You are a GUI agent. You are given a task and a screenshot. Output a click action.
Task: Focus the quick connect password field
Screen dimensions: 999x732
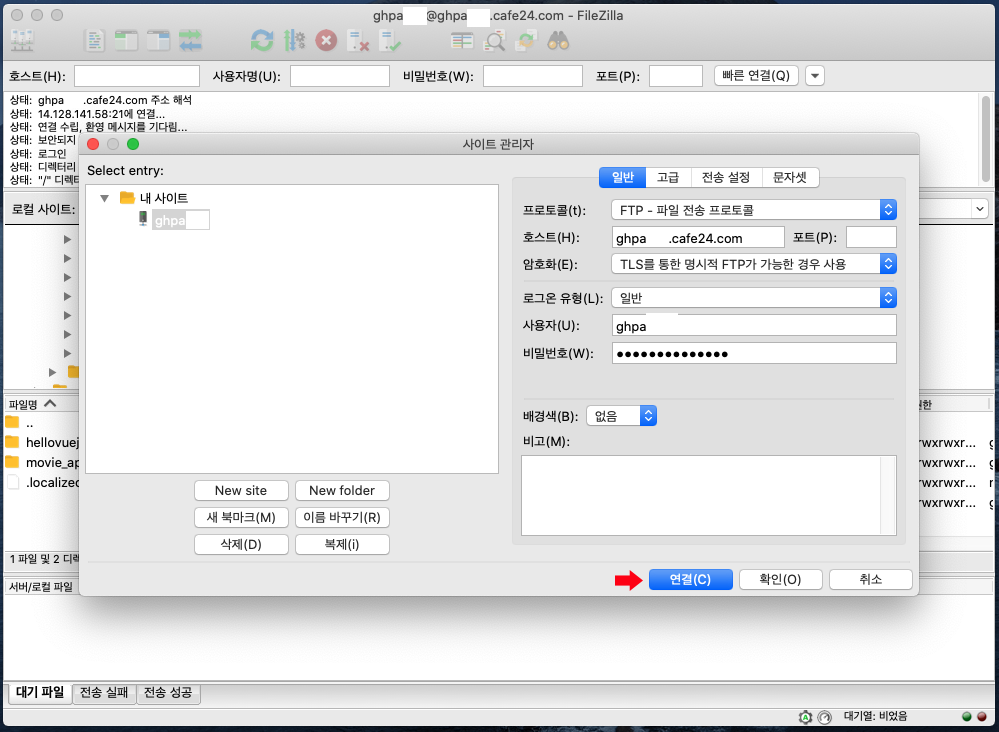pos(533,76)
